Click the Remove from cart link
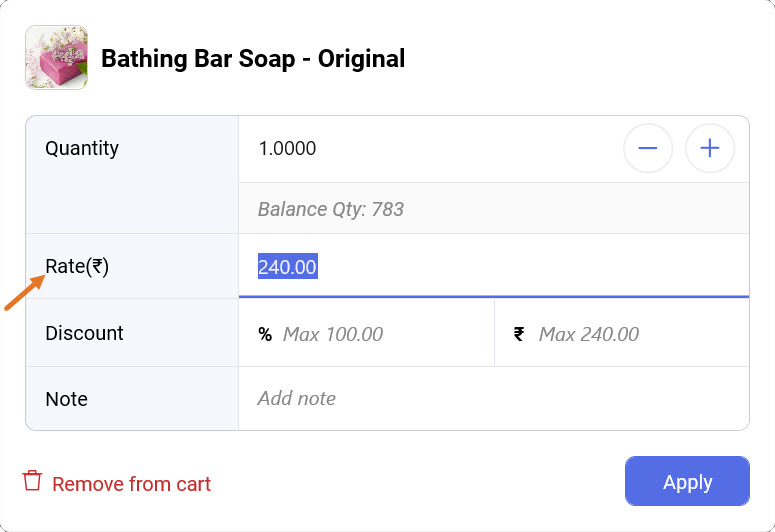Viewport: 775px width, 532px height. tap(131, 485)
